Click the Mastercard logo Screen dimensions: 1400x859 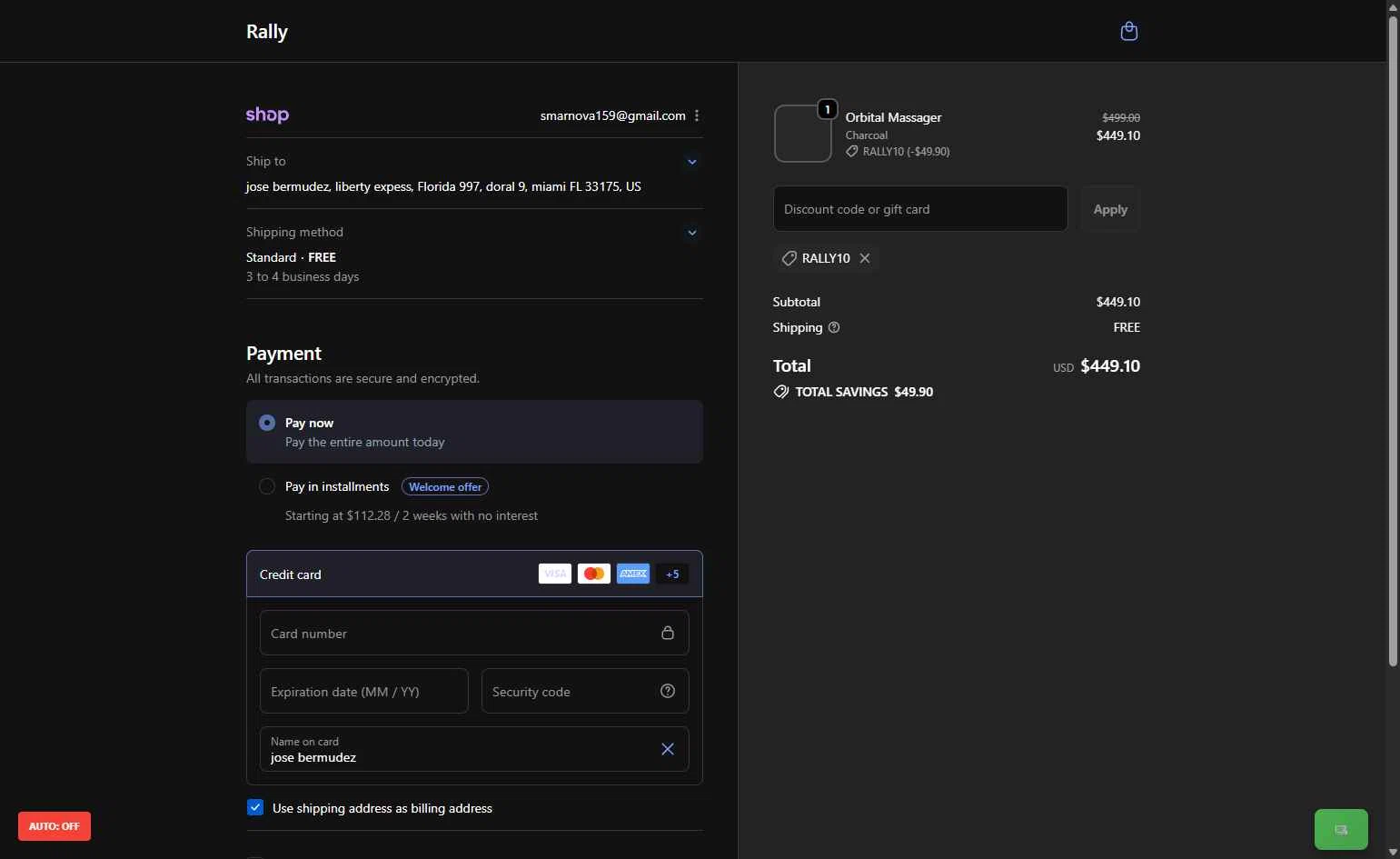[594, 574]
